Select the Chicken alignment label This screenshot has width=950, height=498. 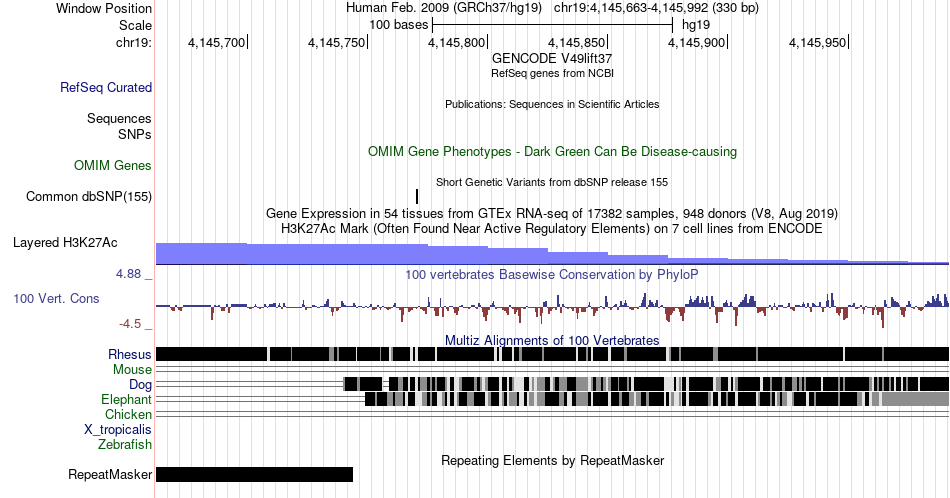pyautogui.click(x=128, y=414)
